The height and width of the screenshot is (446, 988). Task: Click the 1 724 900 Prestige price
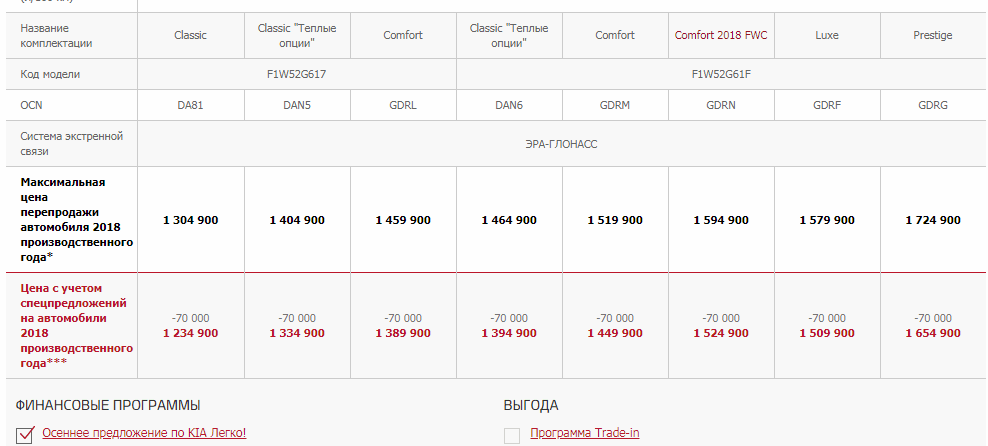(x=932, y=220)
